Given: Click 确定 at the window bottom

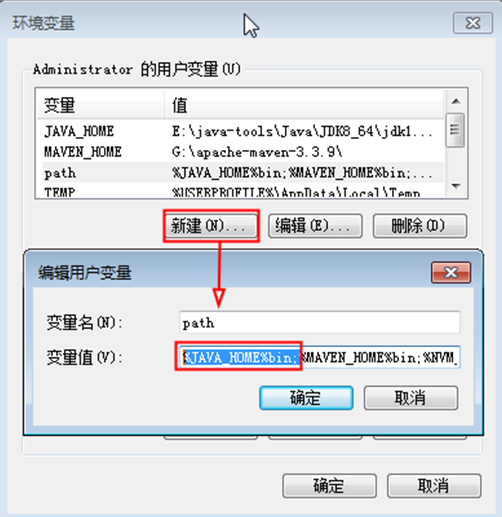Looking at the screenshot, I should click(x=329, y=486).
